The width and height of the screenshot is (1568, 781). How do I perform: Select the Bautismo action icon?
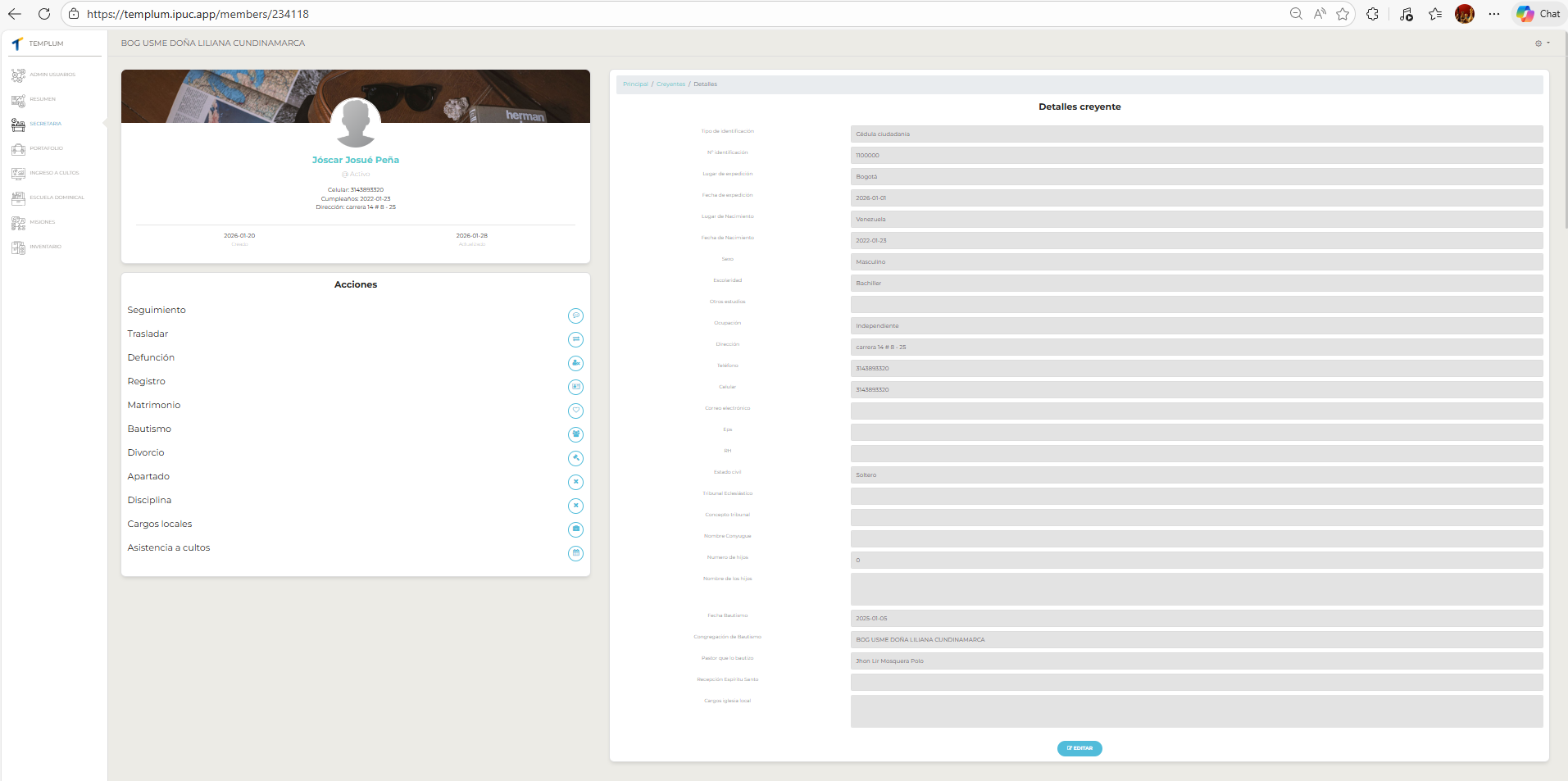pyautogui.click(x=575, y=434)
